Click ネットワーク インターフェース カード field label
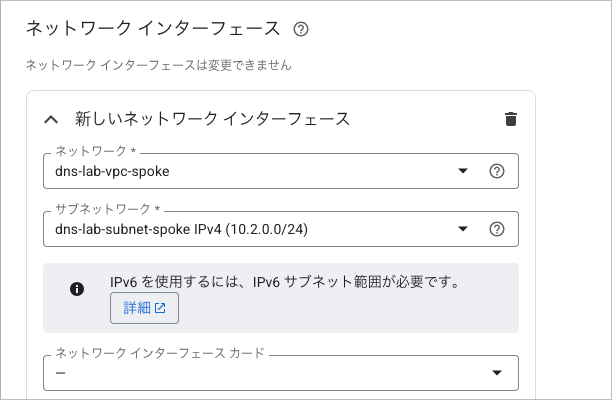Screen dimensions: 612x400 tap(160, 353)
